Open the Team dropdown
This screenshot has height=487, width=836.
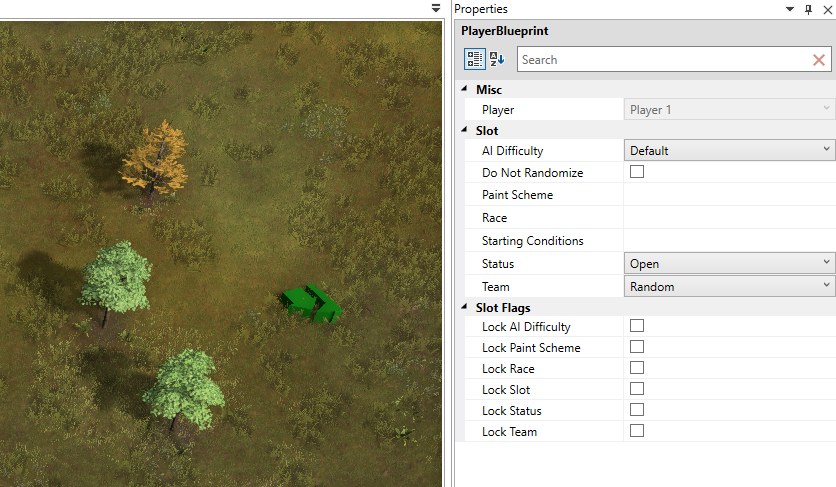click(x=729, y=286)
